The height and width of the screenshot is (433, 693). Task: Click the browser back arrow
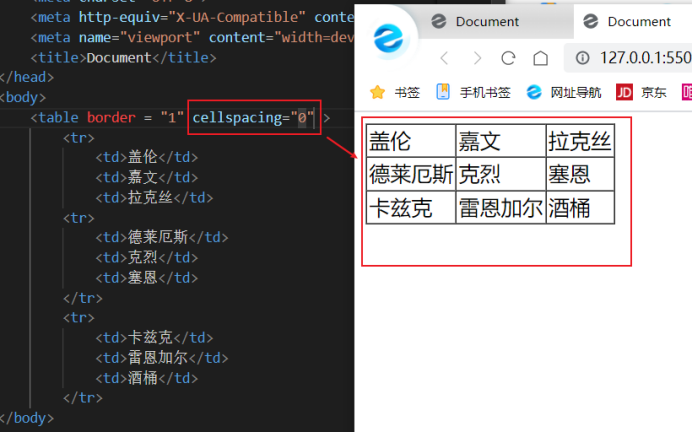click(x=444, y=58)
